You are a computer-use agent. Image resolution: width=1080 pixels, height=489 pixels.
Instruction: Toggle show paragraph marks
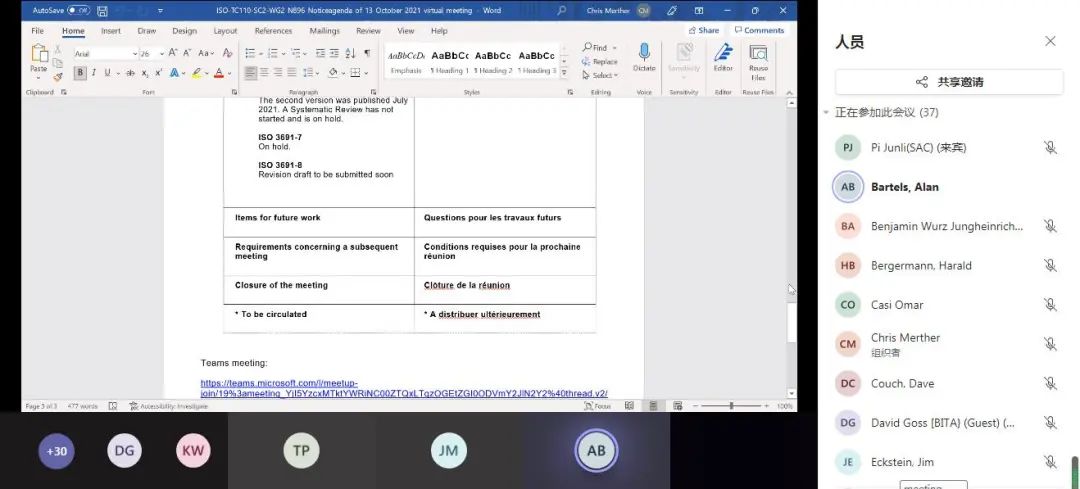[x=367, y=53]
